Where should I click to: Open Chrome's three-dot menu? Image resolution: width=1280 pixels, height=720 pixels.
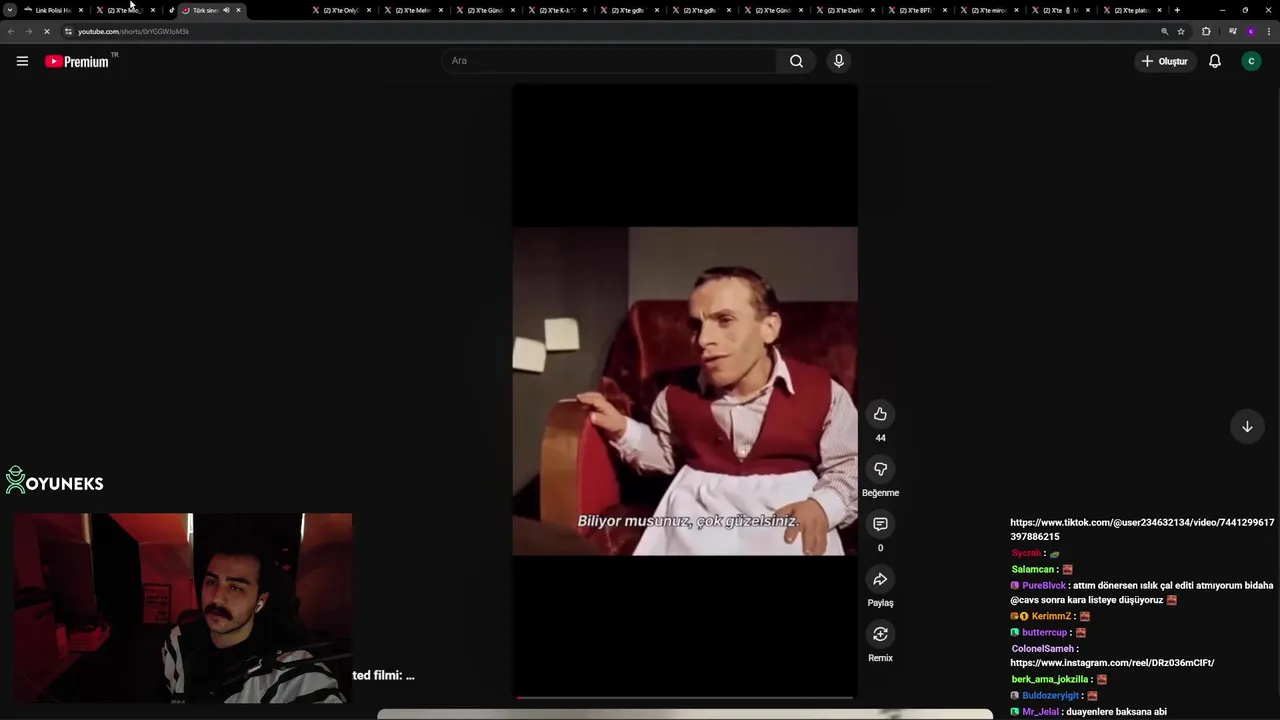1268,31
